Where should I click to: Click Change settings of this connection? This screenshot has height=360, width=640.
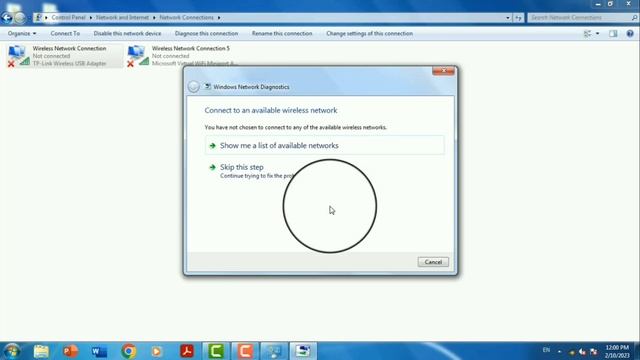pyautogui.click(x=369, y=33)
